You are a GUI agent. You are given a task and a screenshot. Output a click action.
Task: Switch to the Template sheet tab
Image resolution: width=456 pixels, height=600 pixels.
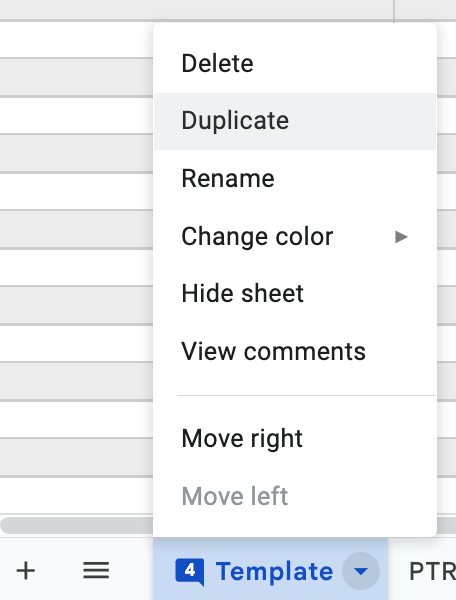274,571
